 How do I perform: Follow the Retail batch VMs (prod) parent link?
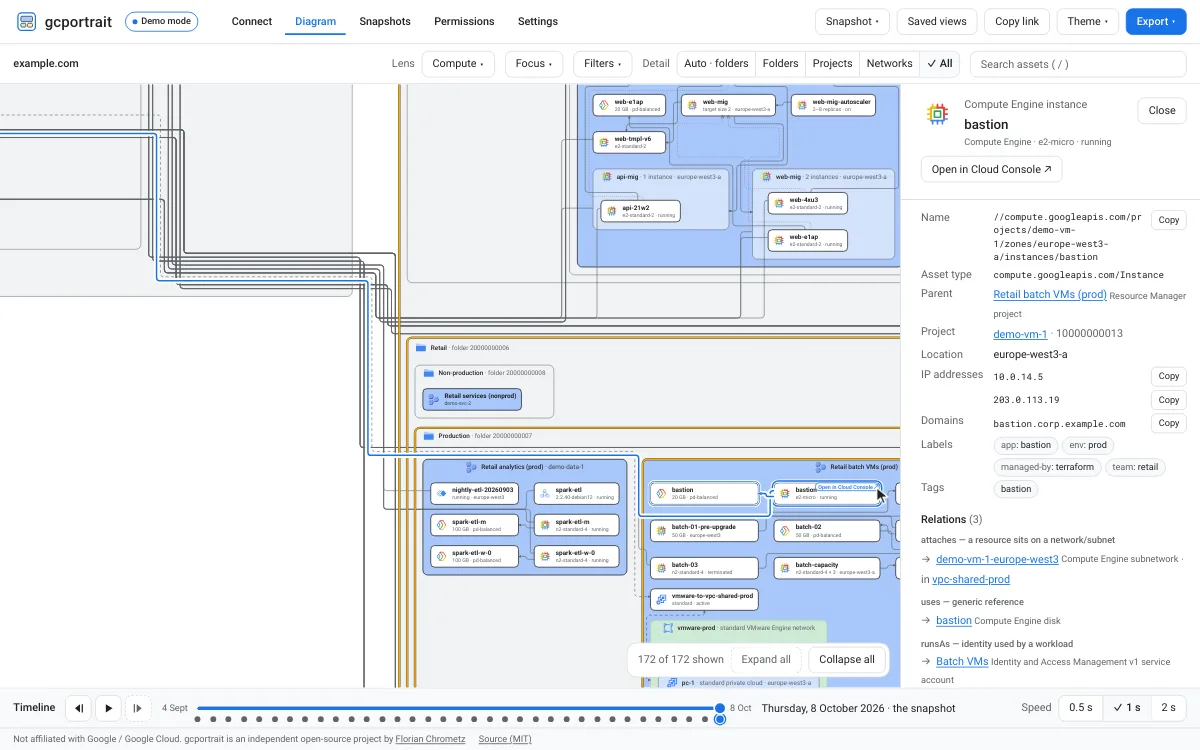[1050, 295]
